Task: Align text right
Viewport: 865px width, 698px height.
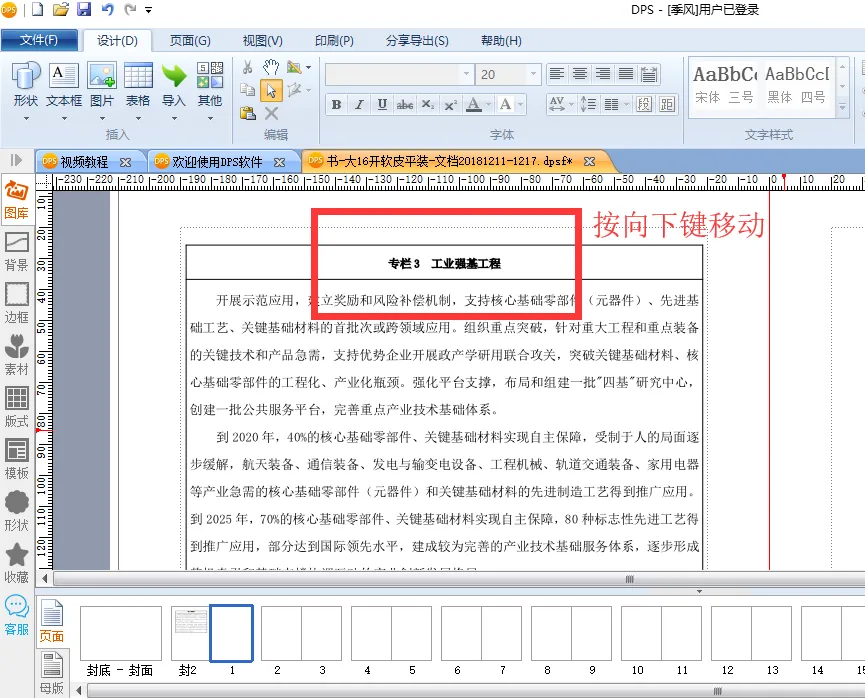Action: (603, 74)
